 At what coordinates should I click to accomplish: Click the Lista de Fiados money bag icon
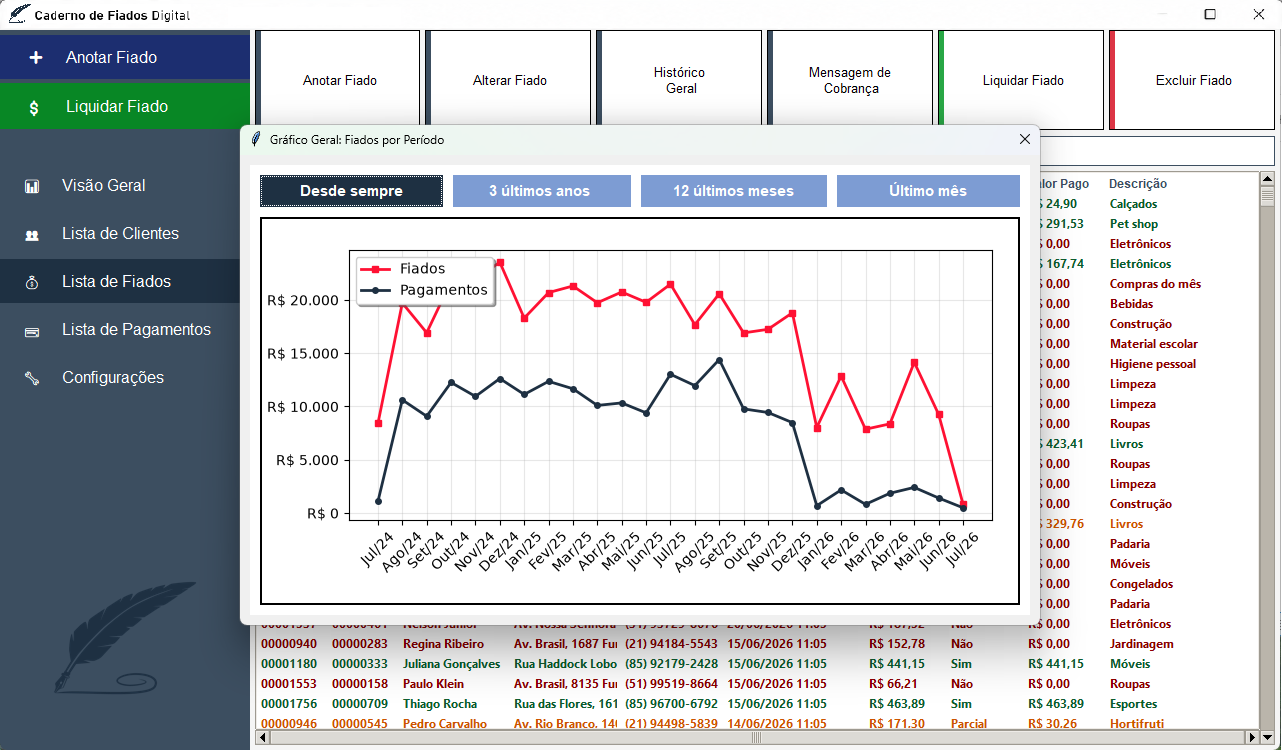(32, 283)
